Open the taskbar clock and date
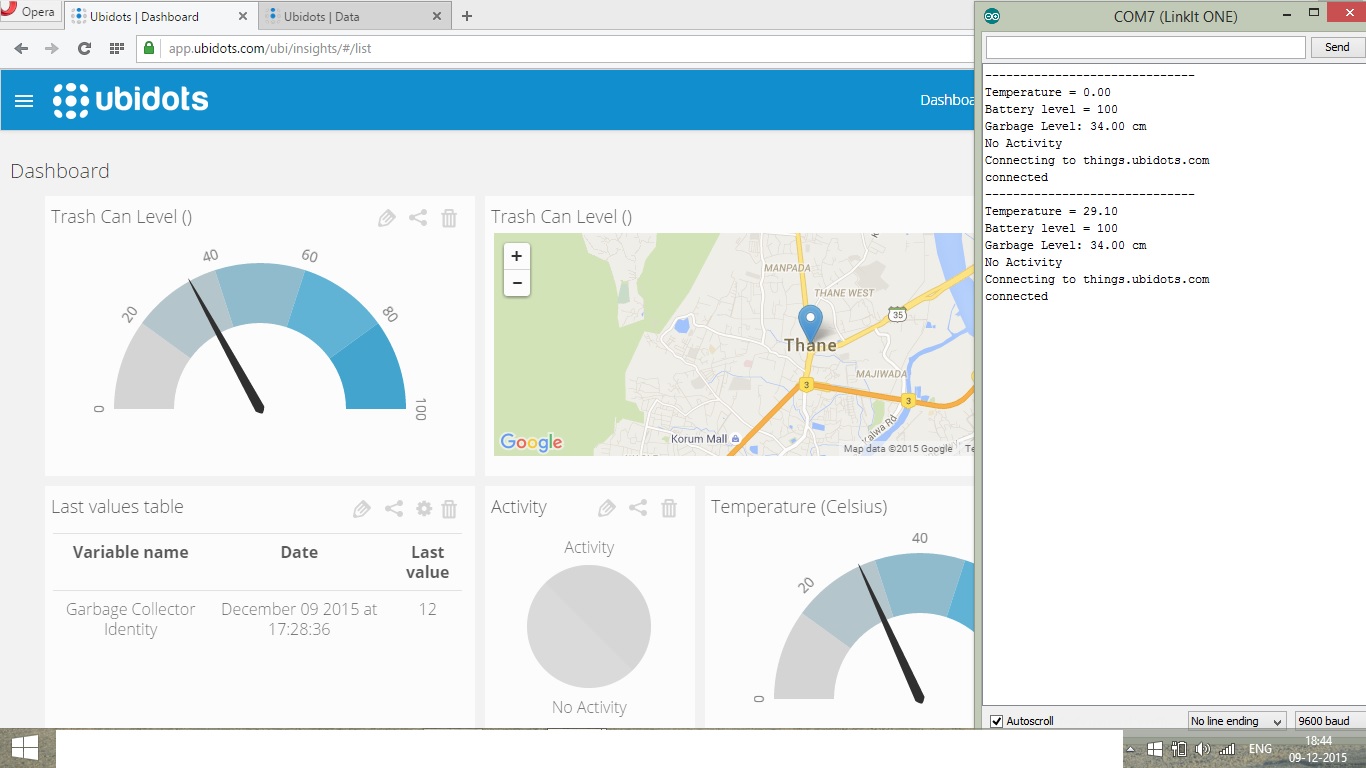The image size is (1366, 768). pyautogui.click(x=1319, y=749)
